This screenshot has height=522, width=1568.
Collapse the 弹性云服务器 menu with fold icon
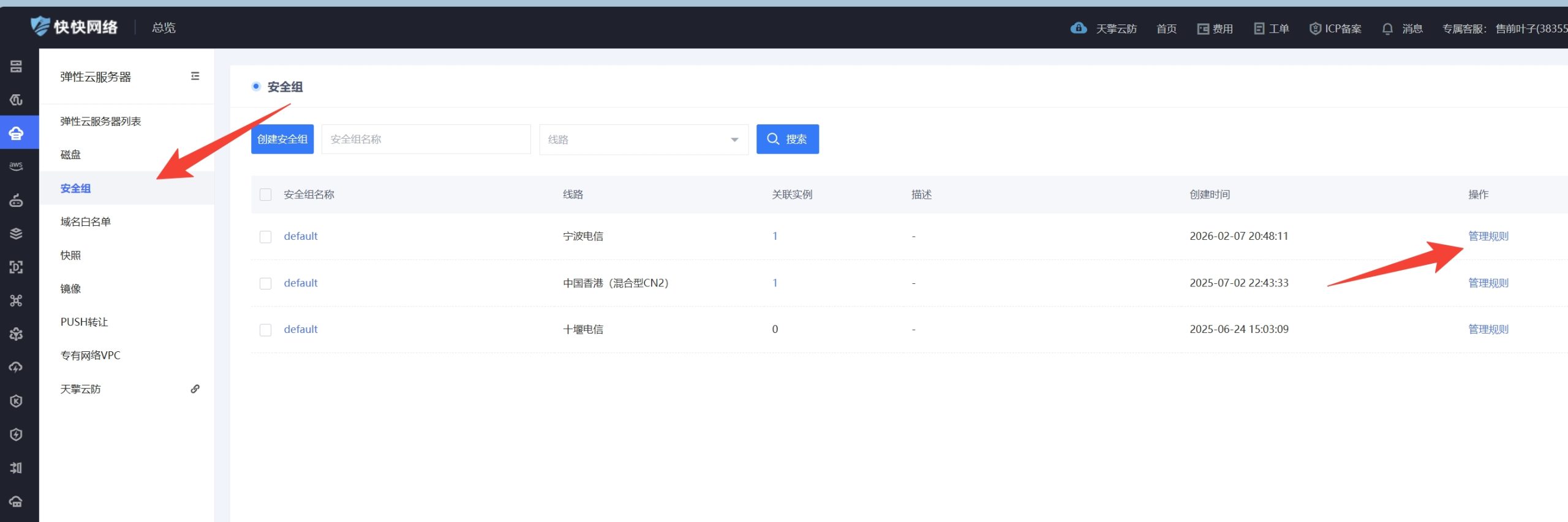(x=195, y=76)
